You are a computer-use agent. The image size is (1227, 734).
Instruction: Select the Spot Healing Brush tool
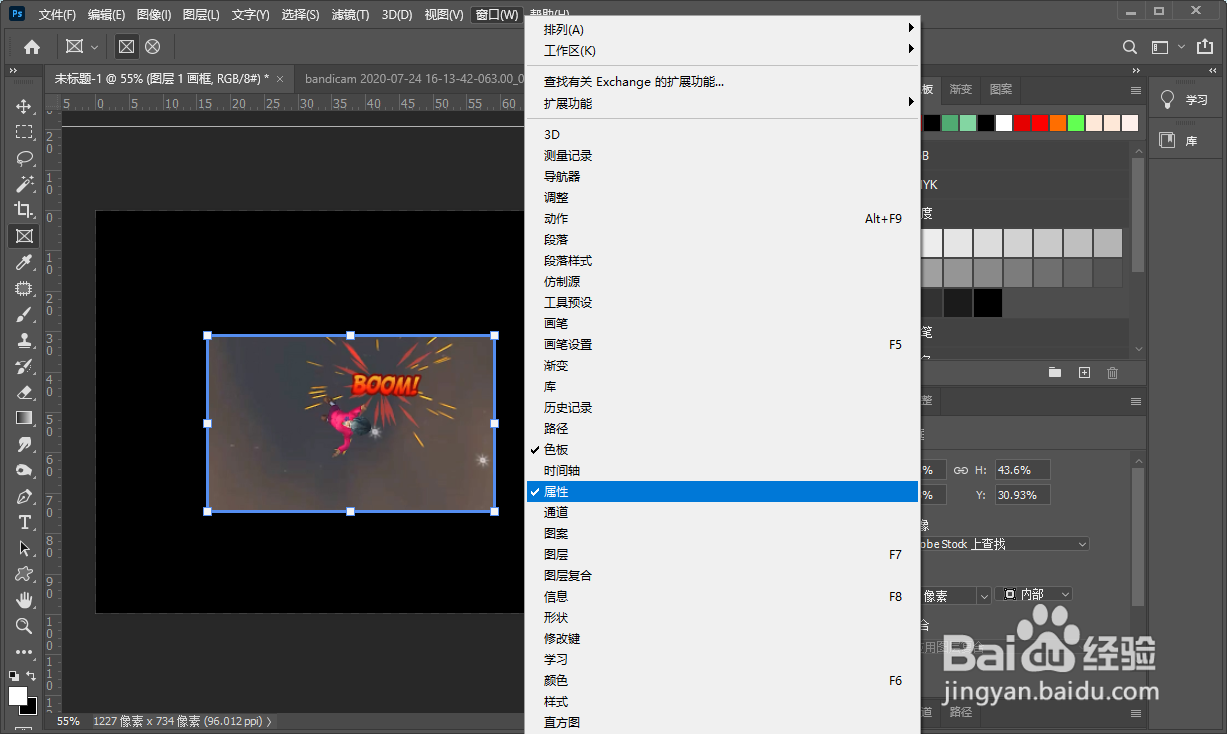pos(24,288)
